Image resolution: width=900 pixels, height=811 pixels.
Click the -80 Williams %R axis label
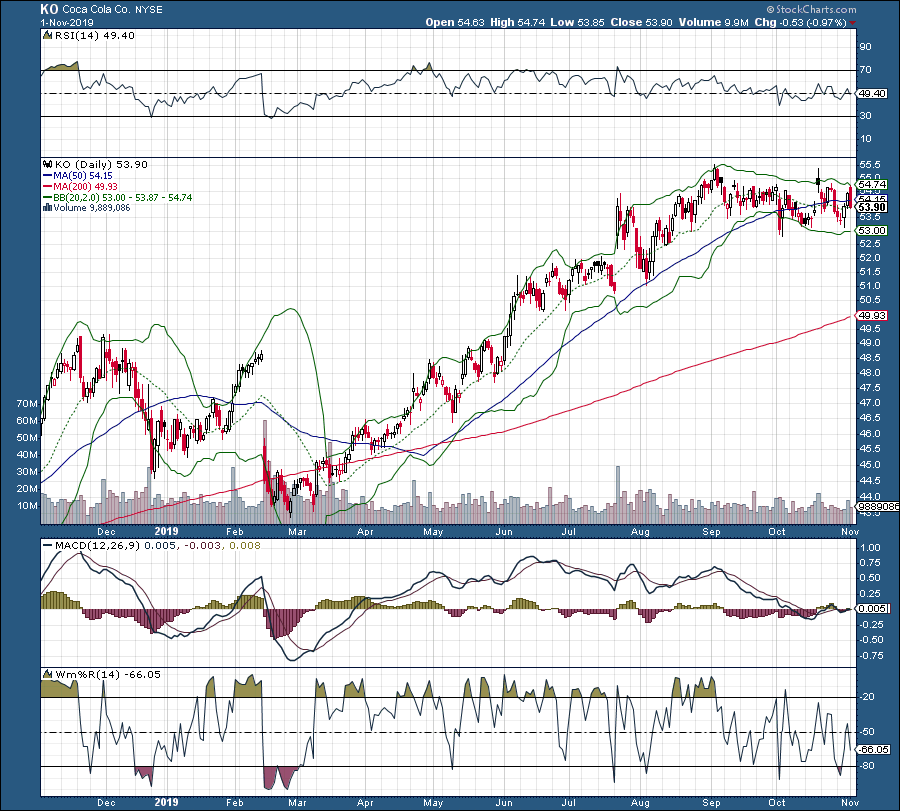[867, 766]
